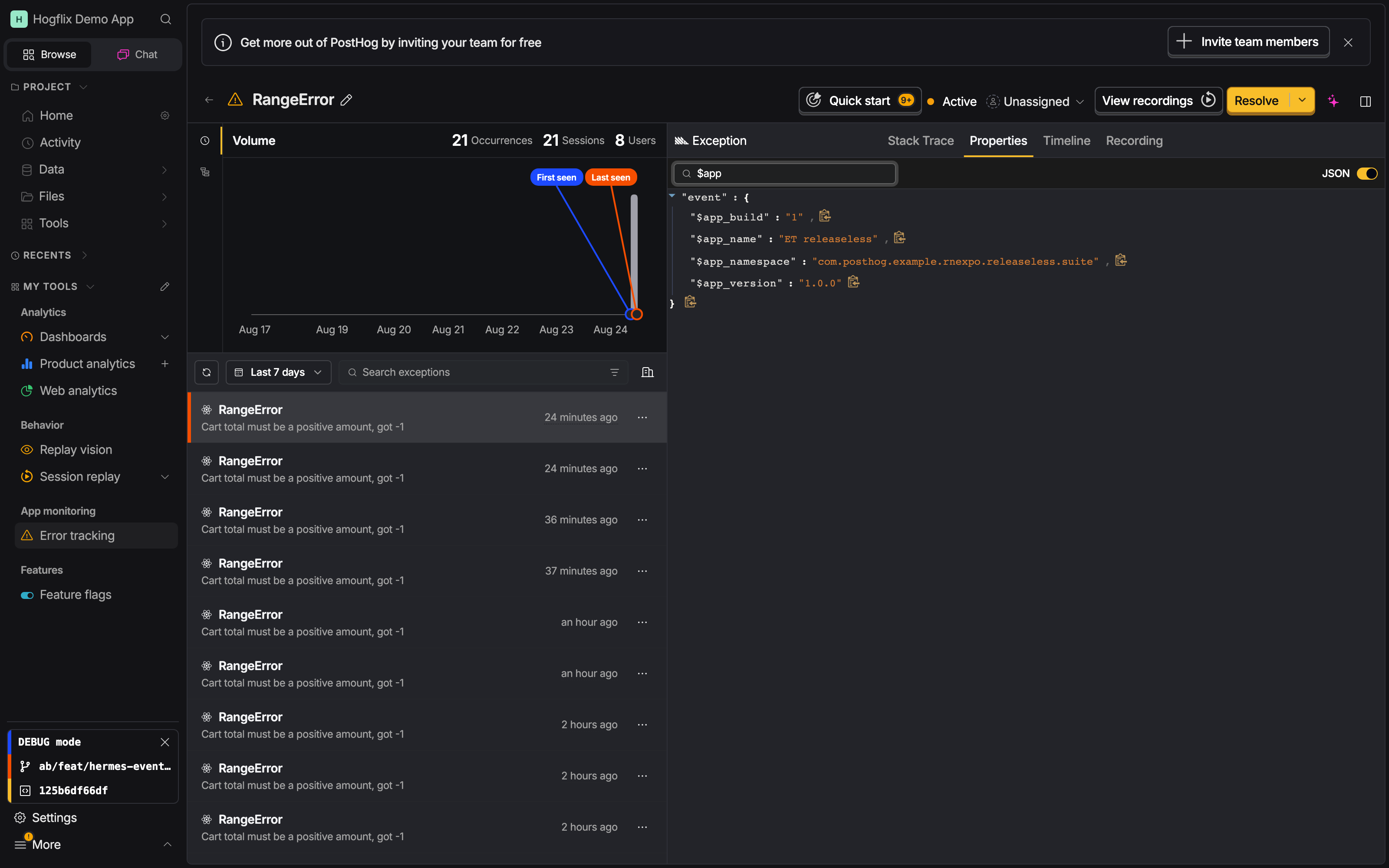Refresh the exceptions list
This screenshot has height=868, width=1389.
(207, 372)
